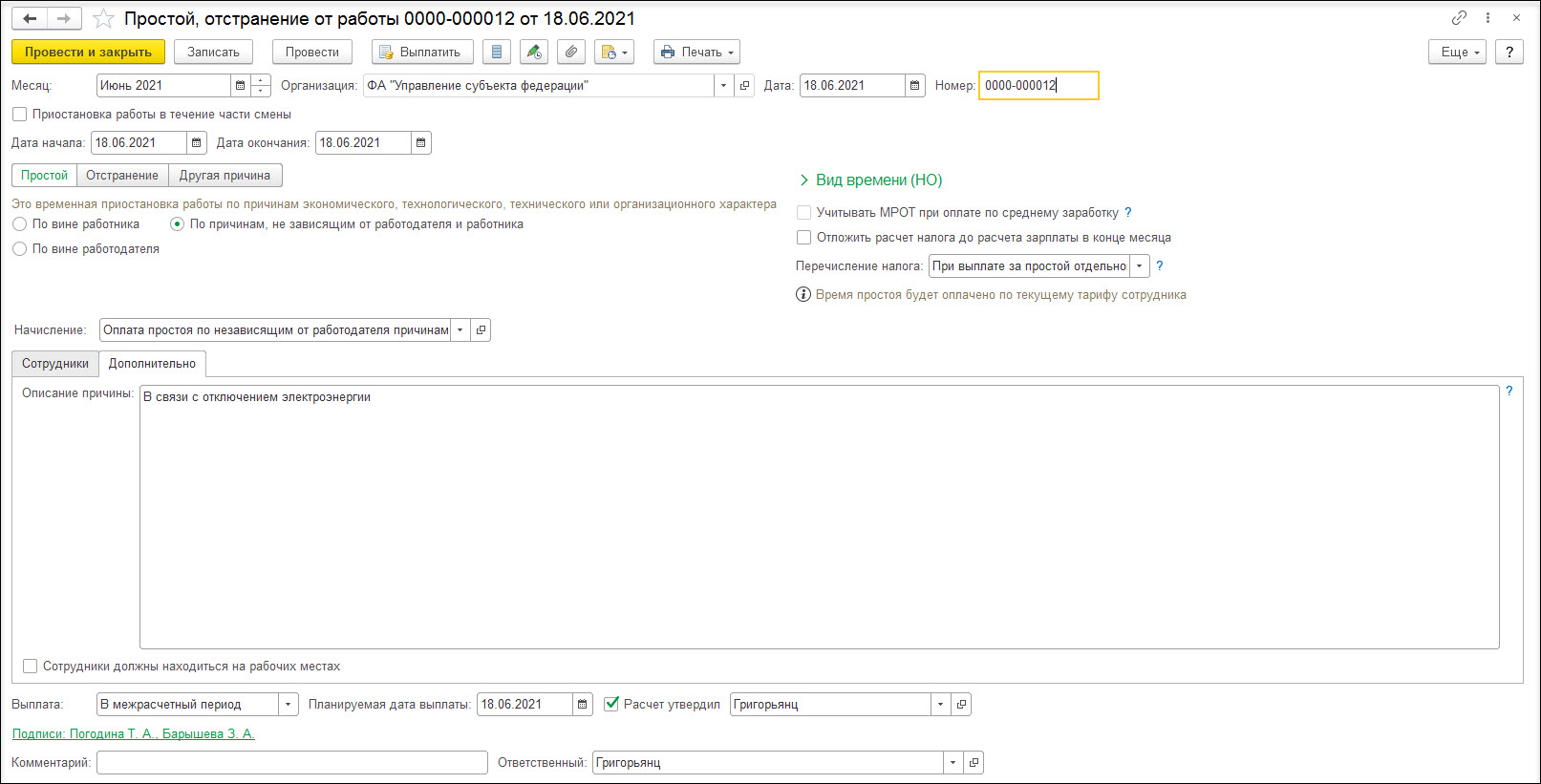
Task: Switch to Отстранение reason tab
Action: coord(122,176)
